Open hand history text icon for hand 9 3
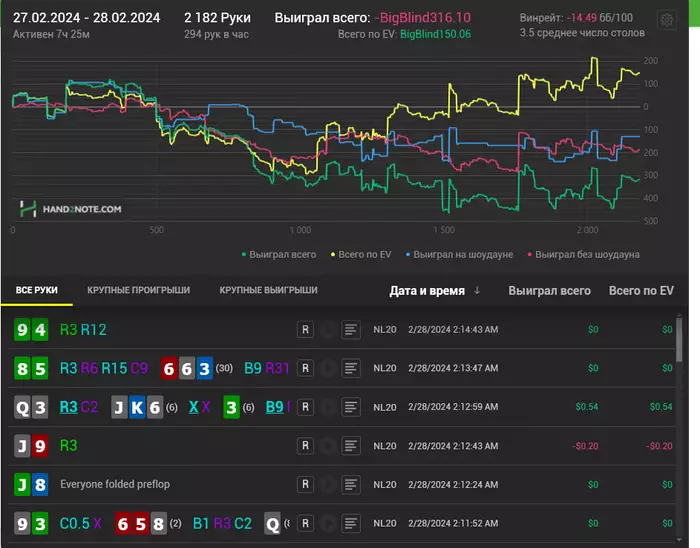Screen dimensions: 700x548 pyautogui.click(x=350, y=524)
